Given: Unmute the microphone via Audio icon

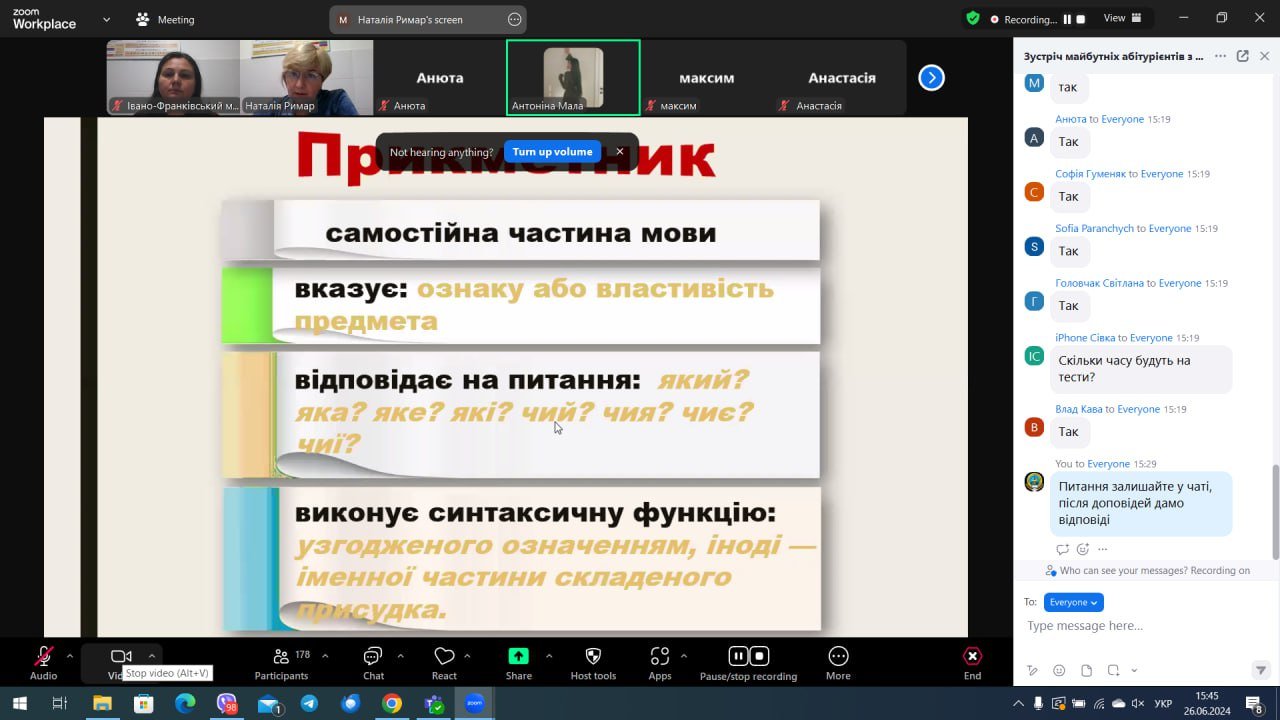Looking at the screenshot, I should [43, 657].
